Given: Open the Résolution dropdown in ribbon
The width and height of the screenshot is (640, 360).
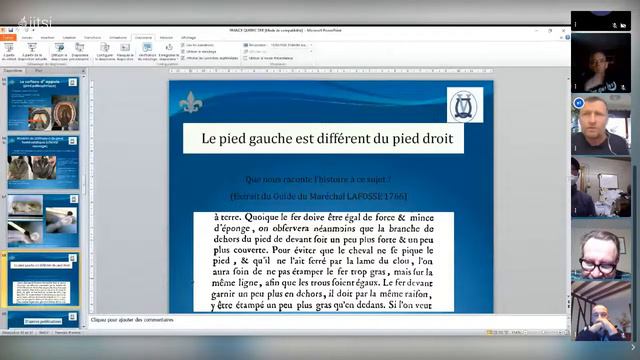Looking at the screenshot, I should click(x=291, y=45).
